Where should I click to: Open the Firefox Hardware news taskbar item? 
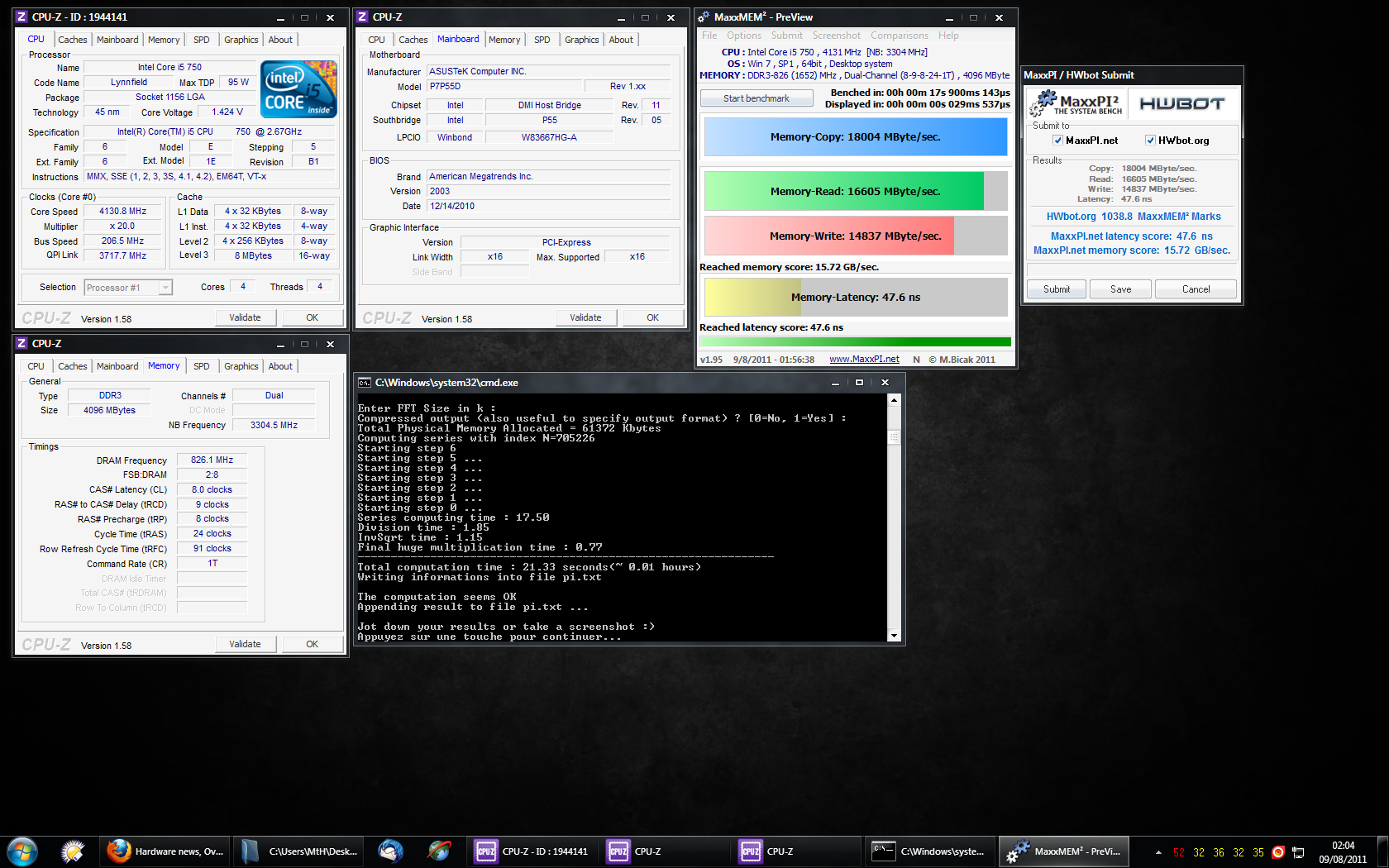click(x=167, y=851)
